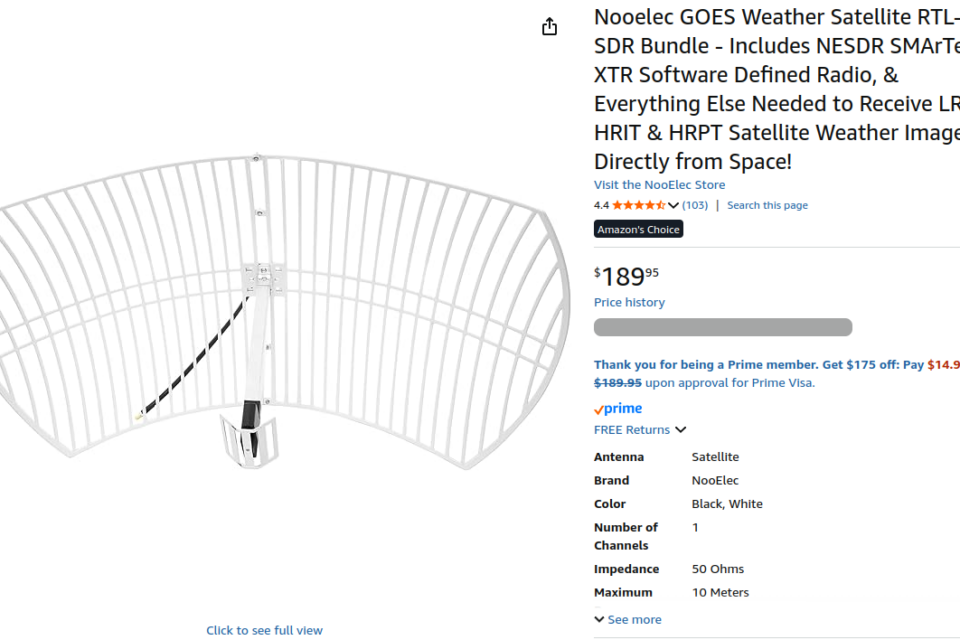This screenshot has width=960, height=640.
Task: Click the 4.4 rating number
Action: click(x=601, y=205)
